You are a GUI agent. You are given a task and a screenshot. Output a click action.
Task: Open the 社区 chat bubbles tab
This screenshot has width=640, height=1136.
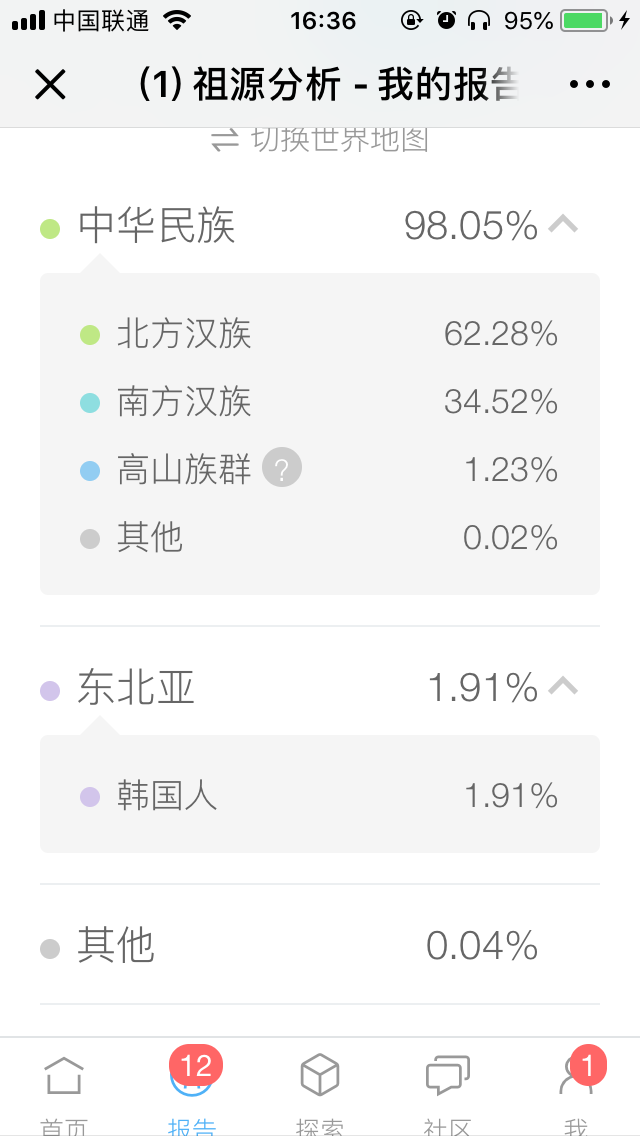click(x=448, y=1075)
